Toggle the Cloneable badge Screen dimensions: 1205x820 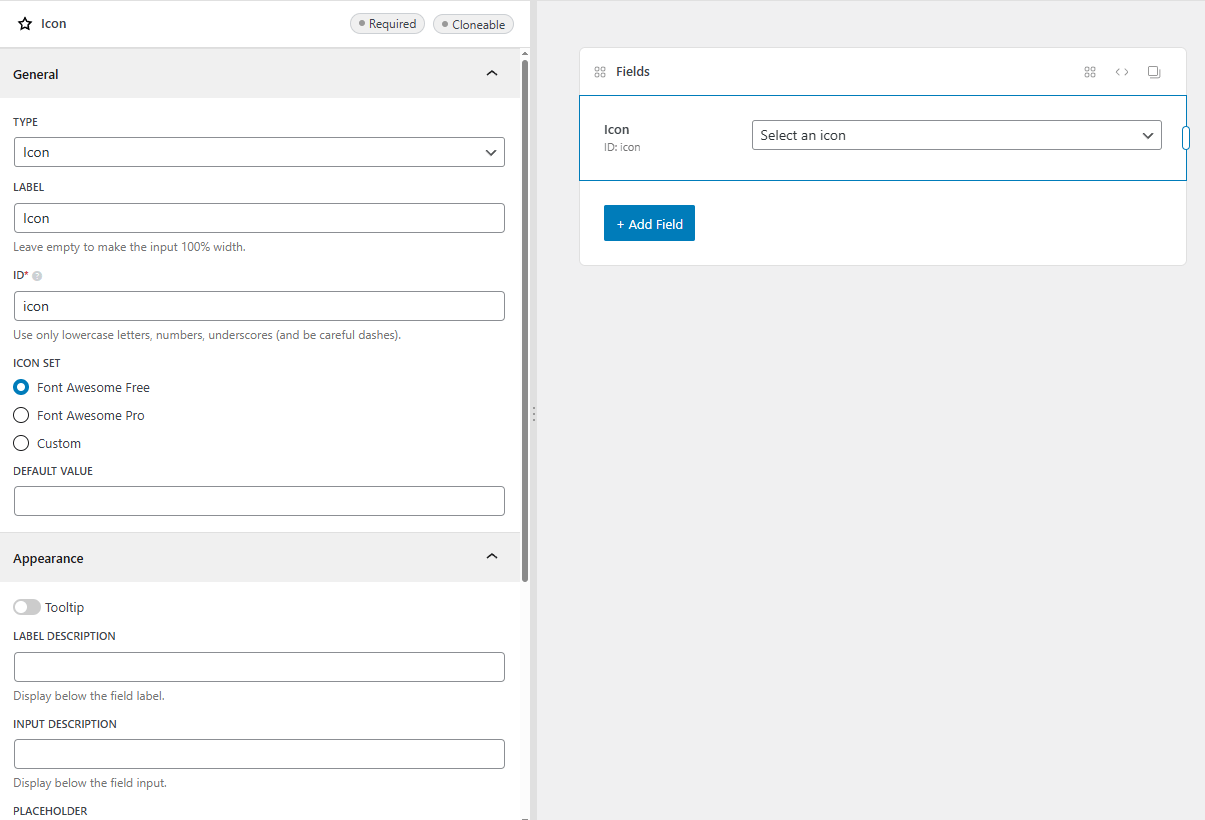(x=473, y=24)
